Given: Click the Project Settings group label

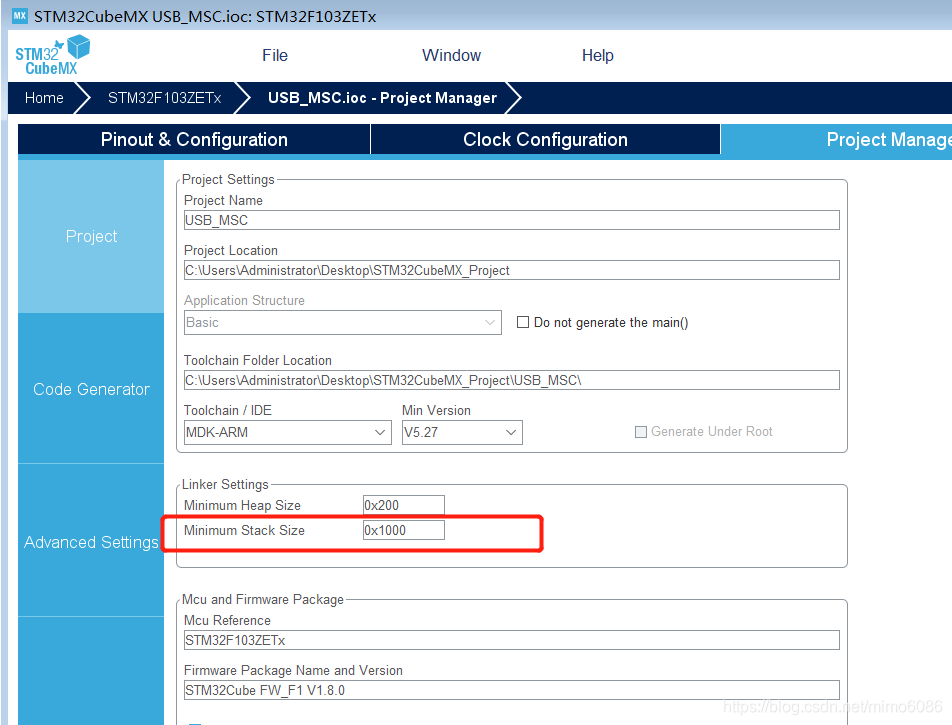Looking at the screenshot, I should pyautogui.click(x=228, y=180).
